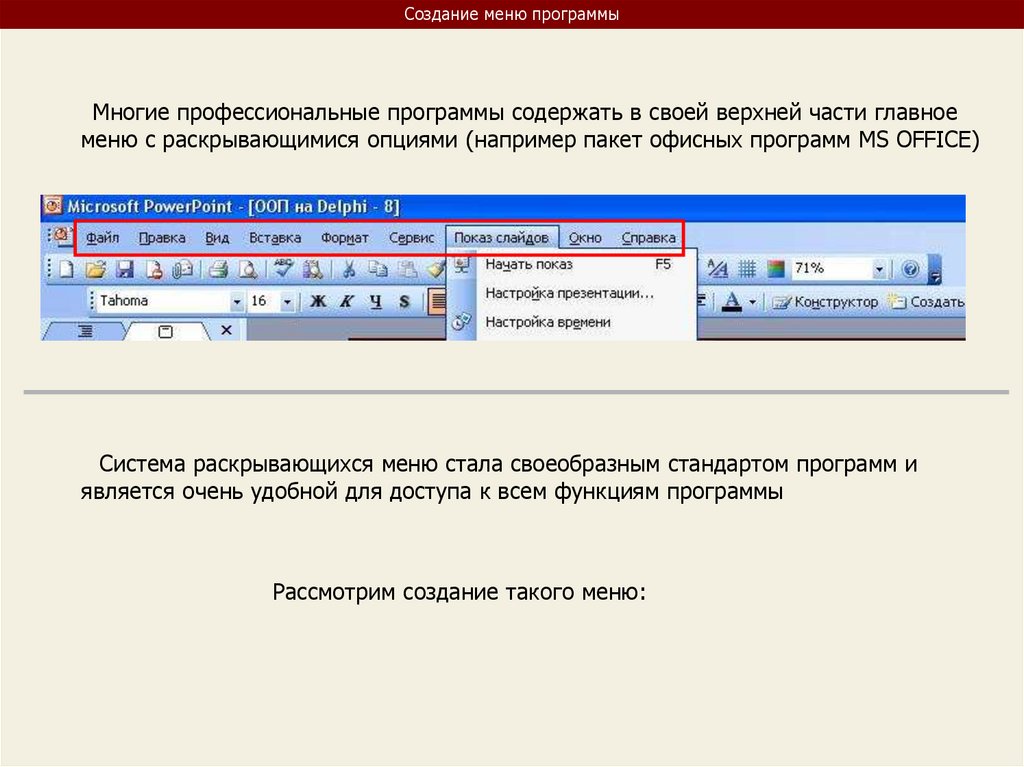This screenshot has width=1024, height=767.
Task: Open the Tahoma font dropdown arrow
Action: point(236,302)
